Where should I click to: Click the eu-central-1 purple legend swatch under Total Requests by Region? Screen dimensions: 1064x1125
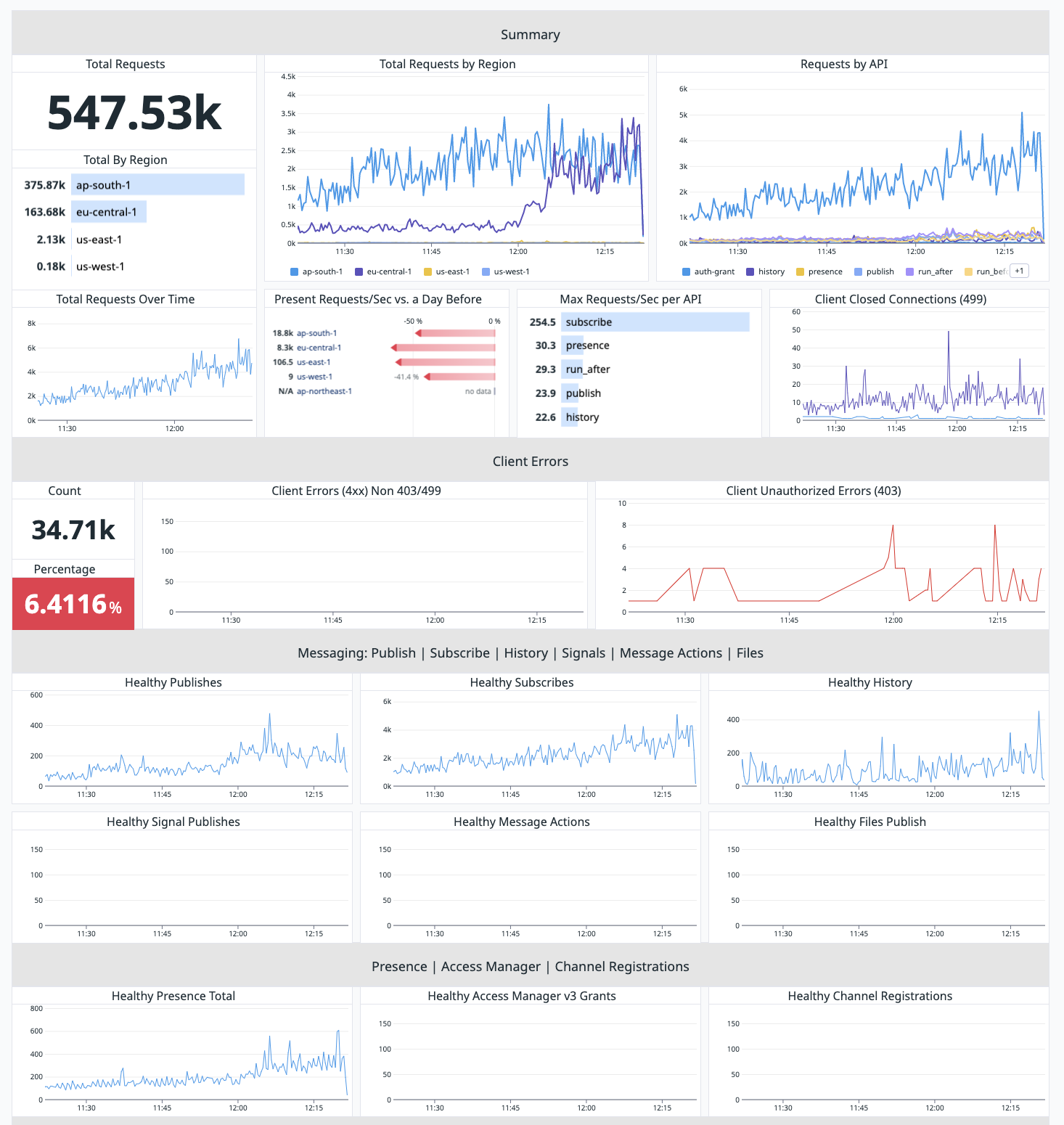coord(359,271)
